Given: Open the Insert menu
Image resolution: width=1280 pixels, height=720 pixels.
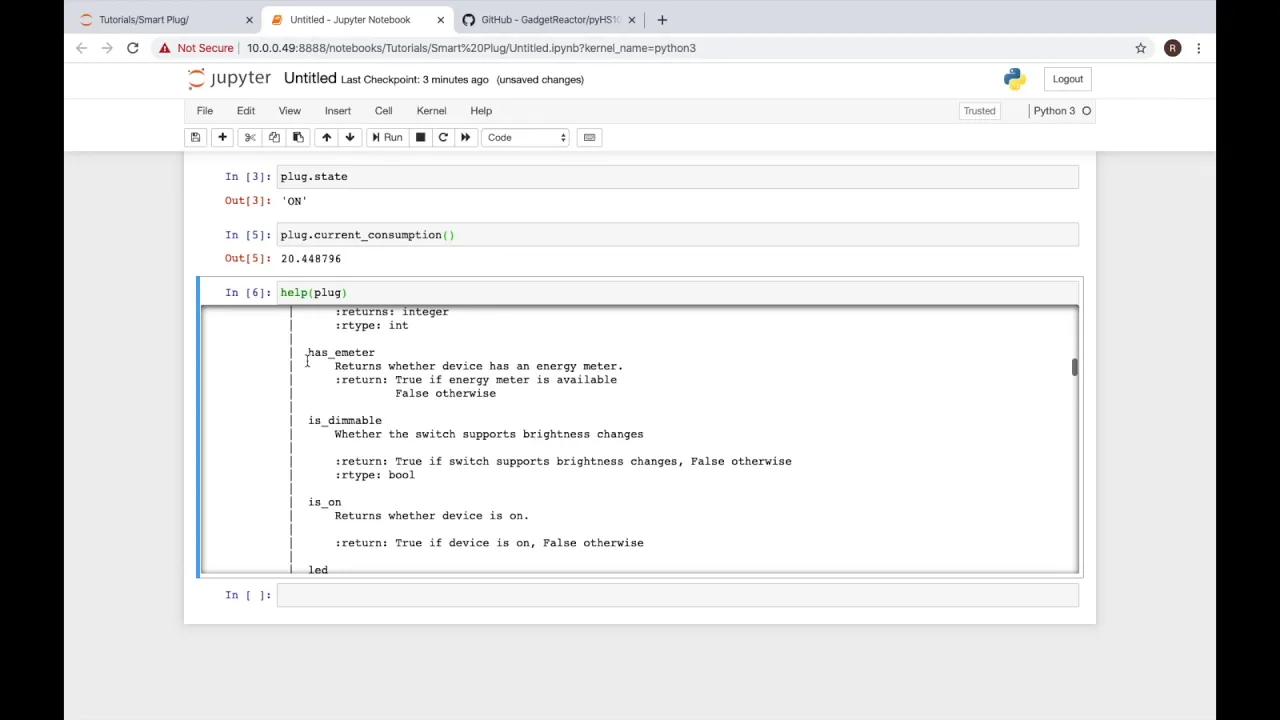Looking at the screenshot, I should pos(337,111).
